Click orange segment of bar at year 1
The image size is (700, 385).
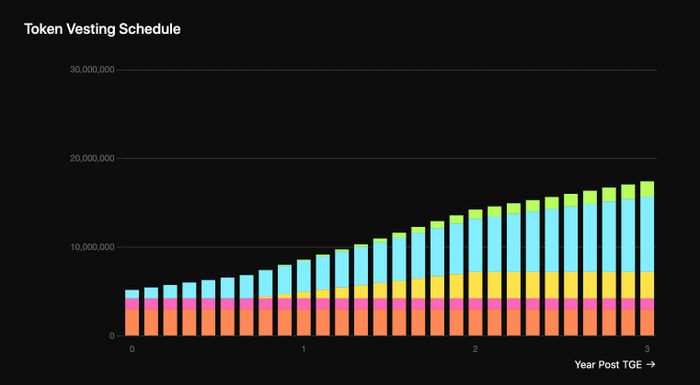point(304,322)
